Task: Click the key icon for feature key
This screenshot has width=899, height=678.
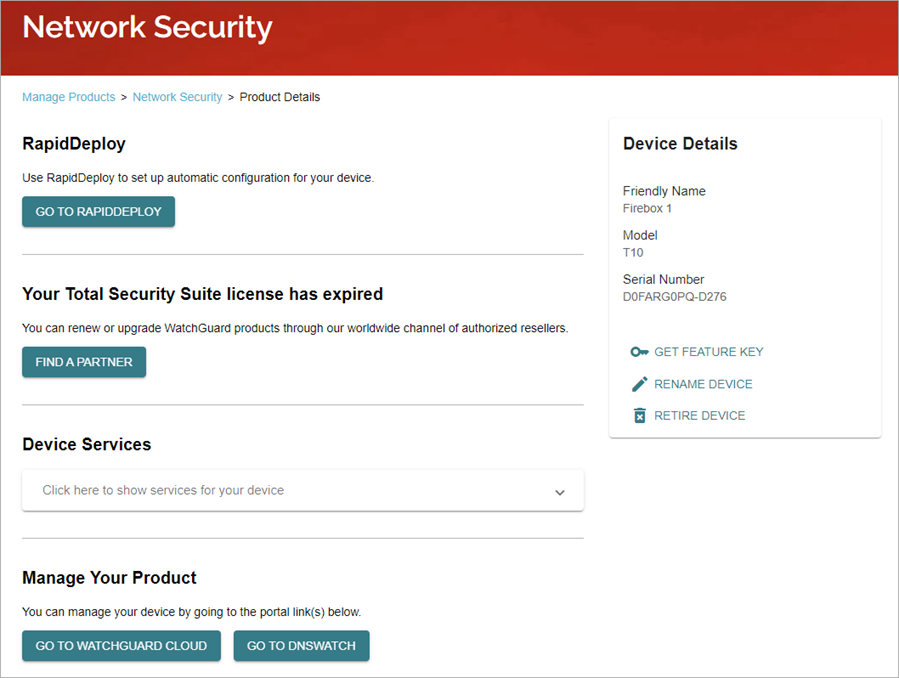Action: tap(640, 352)
